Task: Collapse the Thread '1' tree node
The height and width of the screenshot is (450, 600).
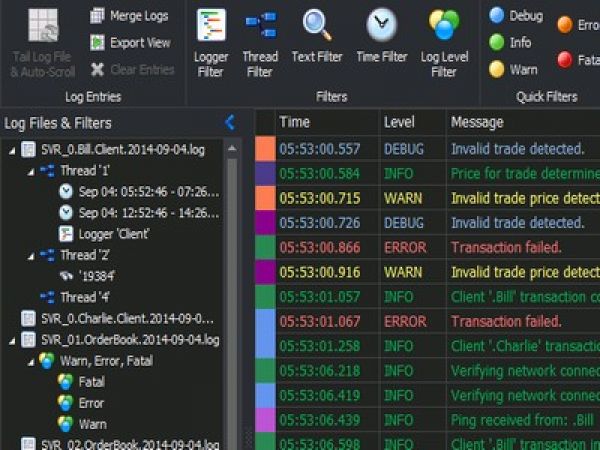Action: [31, 172]
